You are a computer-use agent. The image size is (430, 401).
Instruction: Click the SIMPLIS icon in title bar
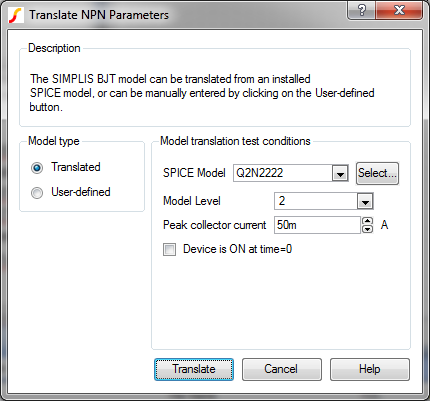[16, 15]
